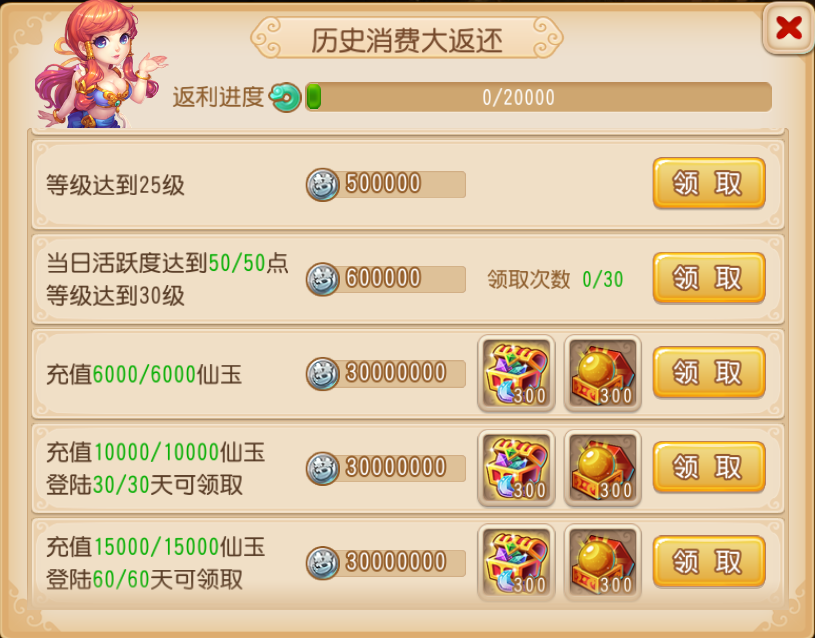This screenshot has height=638, width=815.
Task: Click the 0/20000 rebate progress bar
Action: (x=538, y=97)
